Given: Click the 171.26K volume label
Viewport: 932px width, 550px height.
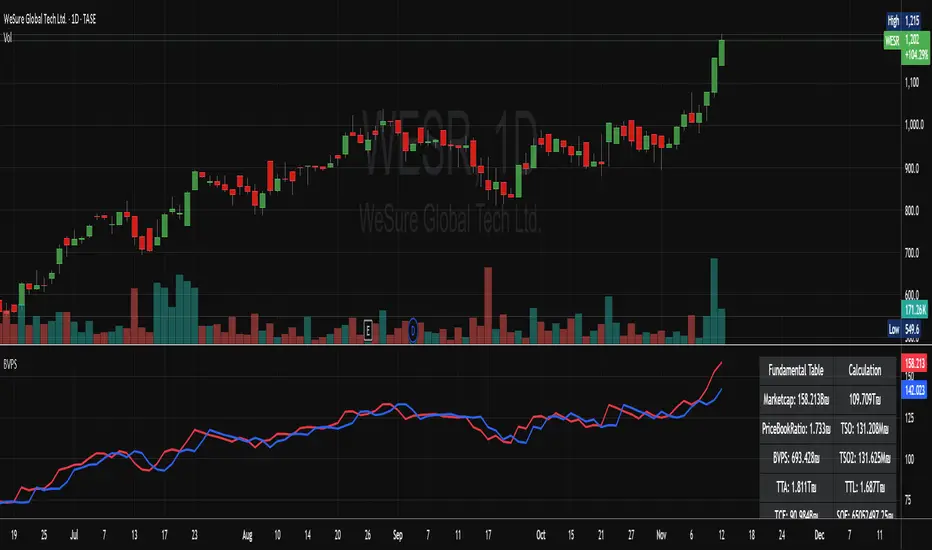Looking at the screenshot, I should (x=915, y=309).
